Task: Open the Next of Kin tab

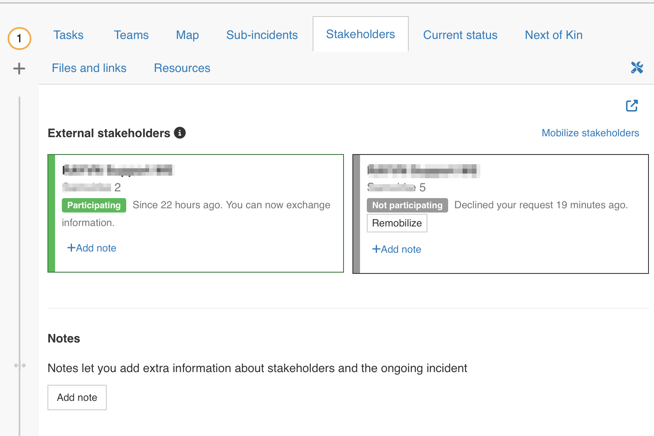Action: (x=553, y=35)
